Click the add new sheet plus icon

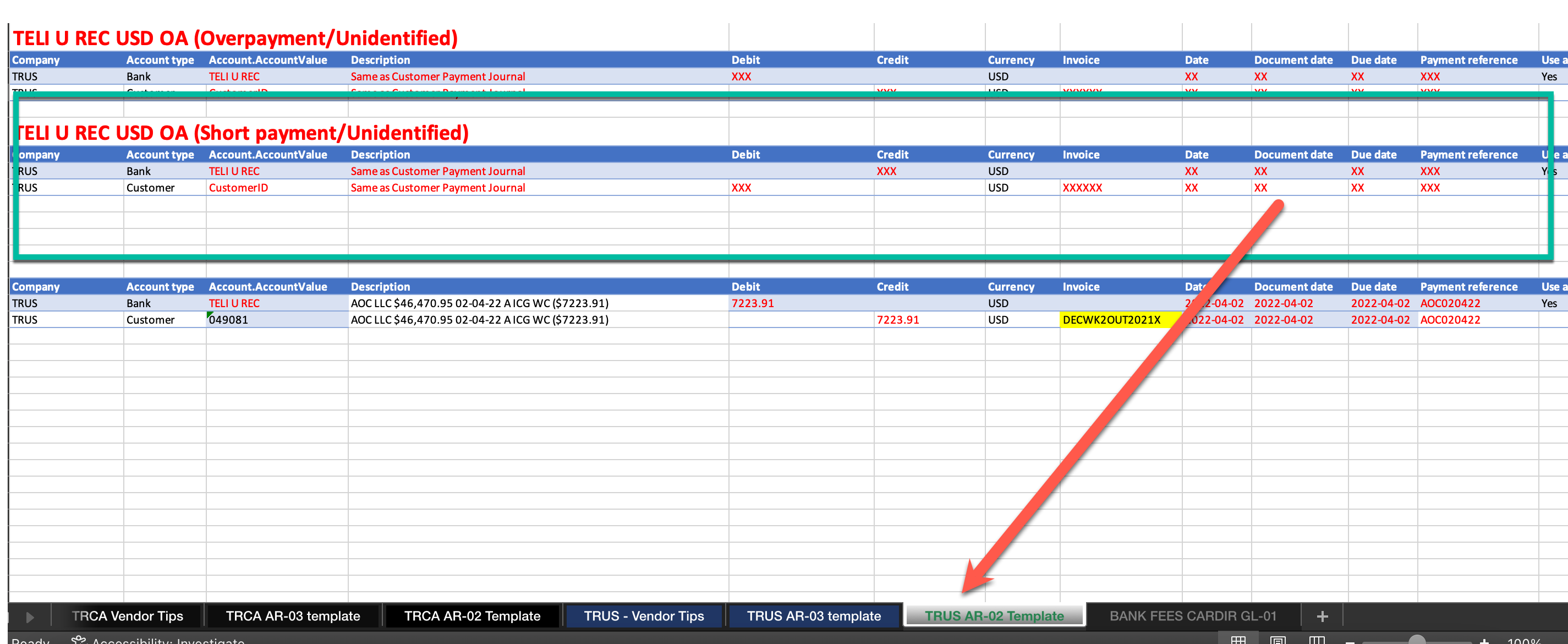pyautogui.click(x=1322, y=616)
